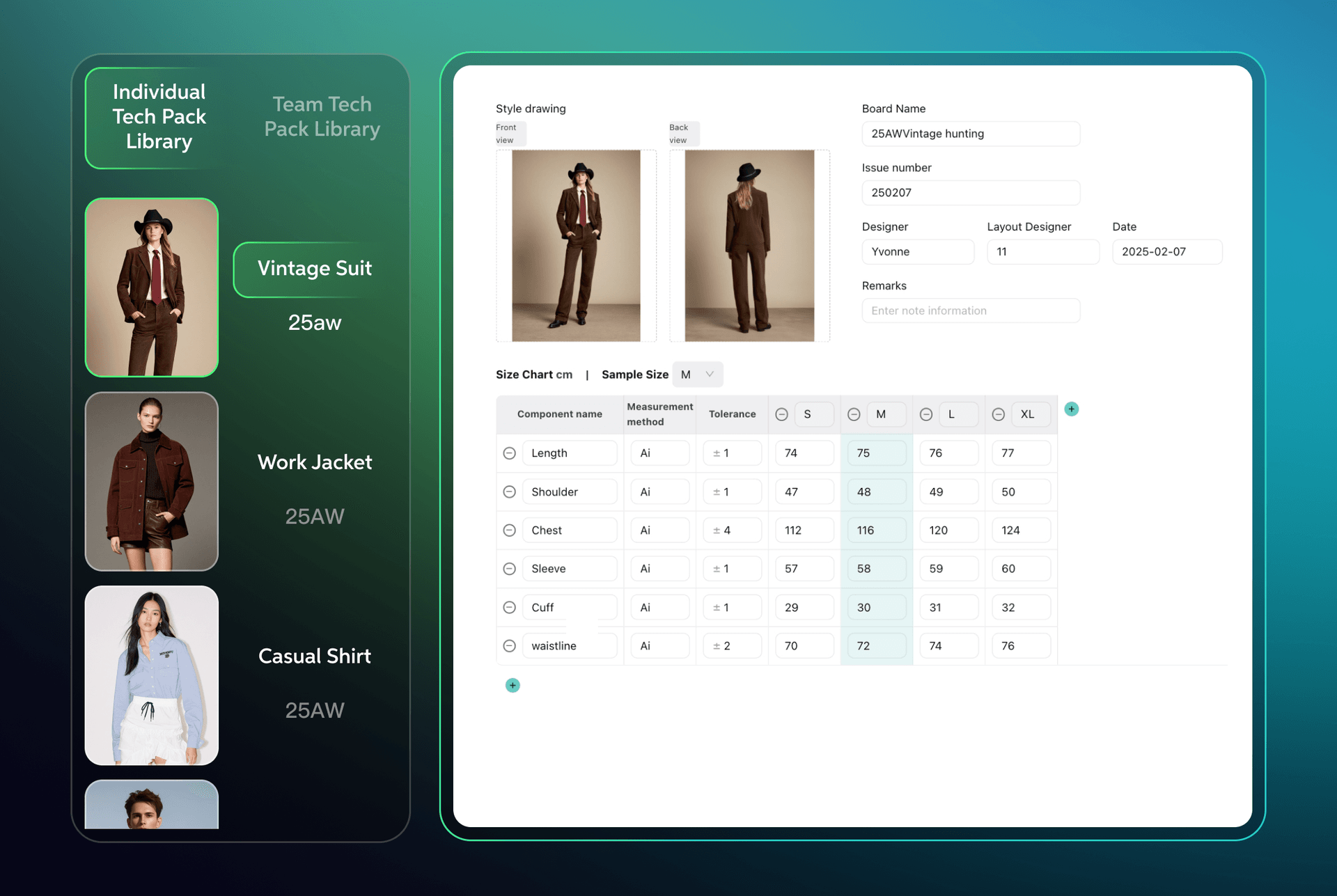Screen dimensions: 1337x896
Task: Change the Date field 2025-02-07
Action: (1167, 252)
